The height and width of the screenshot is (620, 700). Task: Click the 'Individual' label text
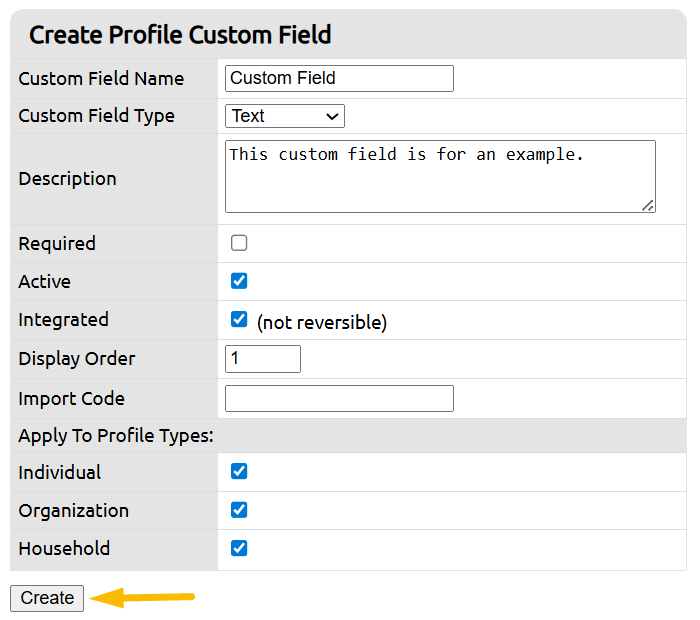[60, 472]
